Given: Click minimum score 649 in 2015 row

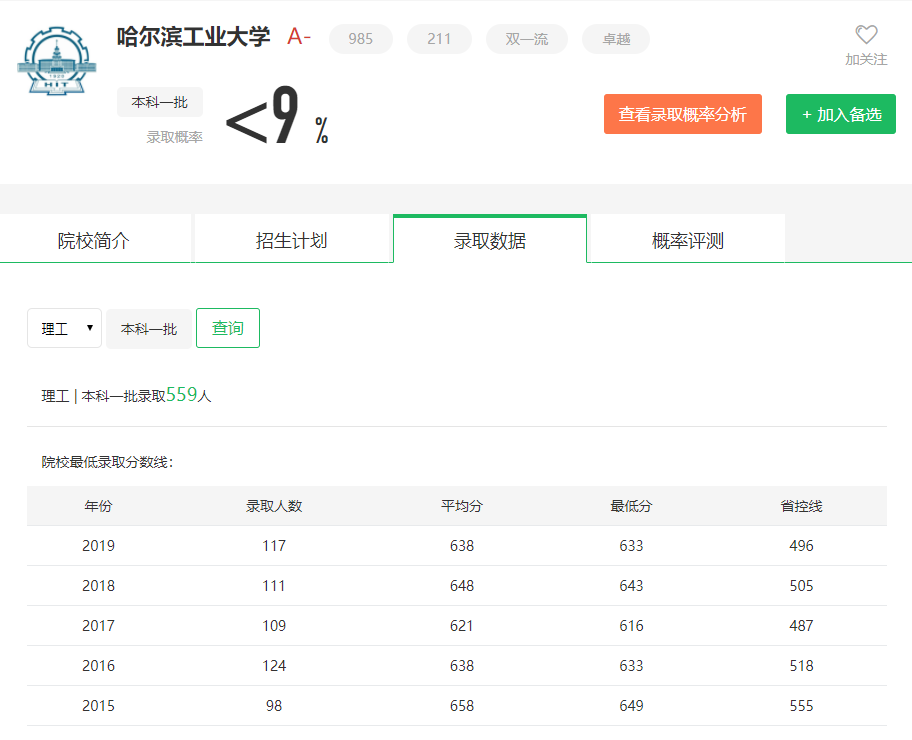Looking at the screenshot, I should 631,706.
